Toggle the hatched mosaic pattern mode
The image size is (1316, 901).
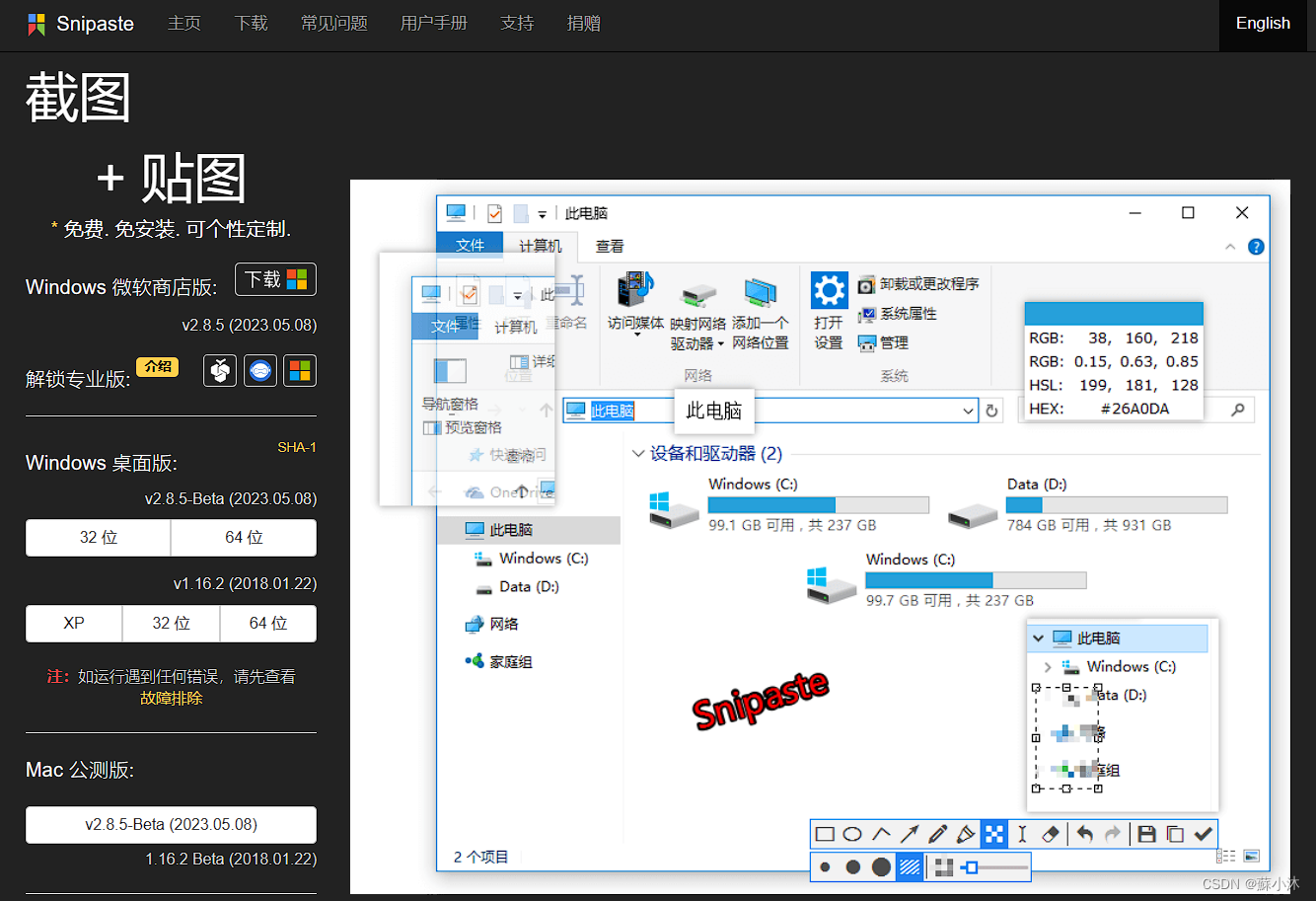pos(910,867)
